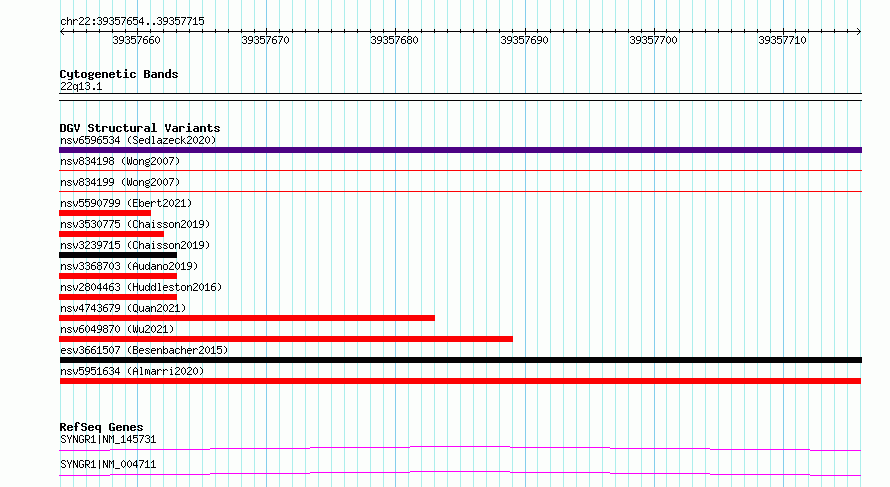890x487 pixels.
Task: Select variant label nsv6049870 (Wu2021)
Action: (x=117, y=329)
